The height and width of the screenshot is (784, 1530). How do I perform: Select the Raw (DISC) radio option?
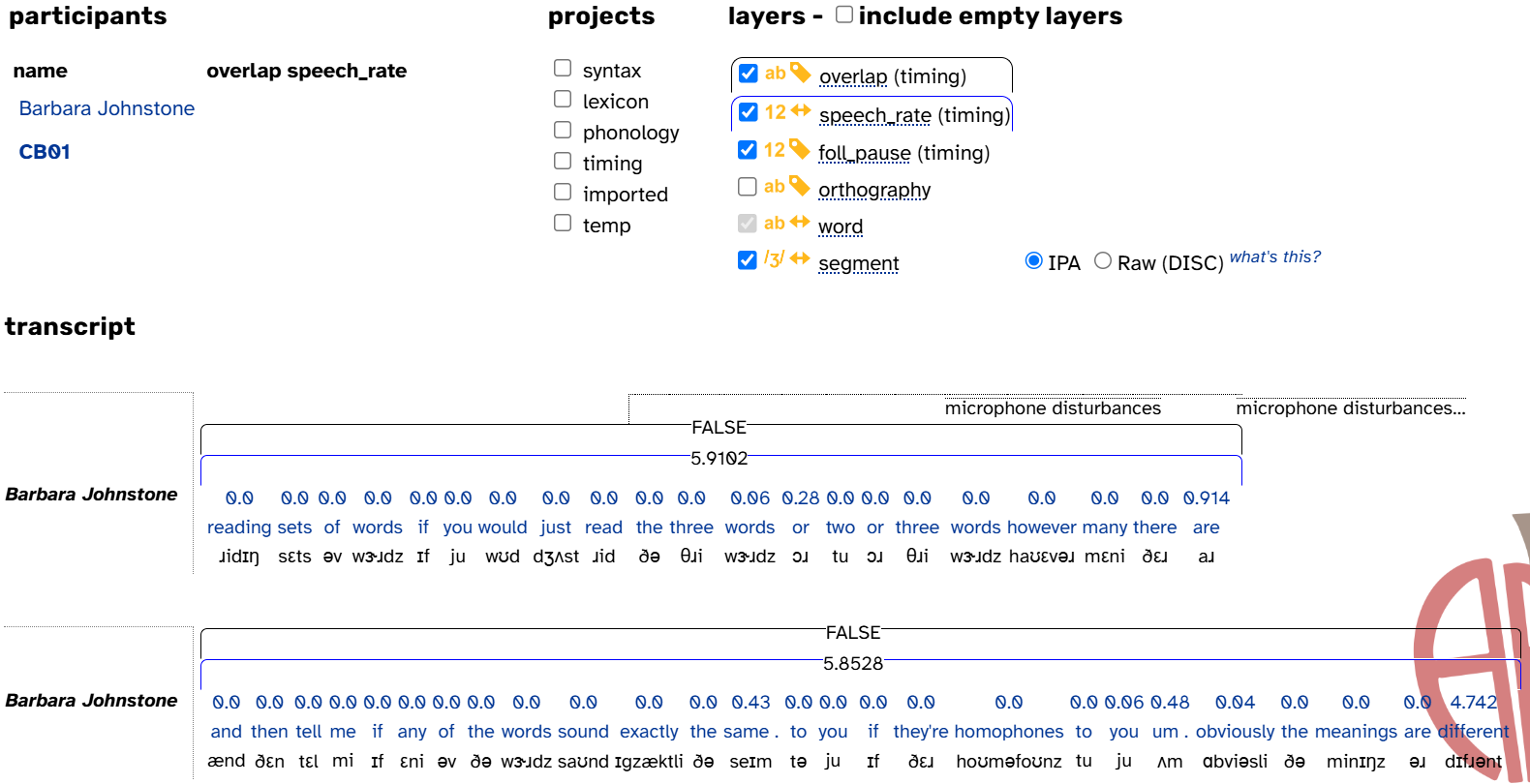1103,261
